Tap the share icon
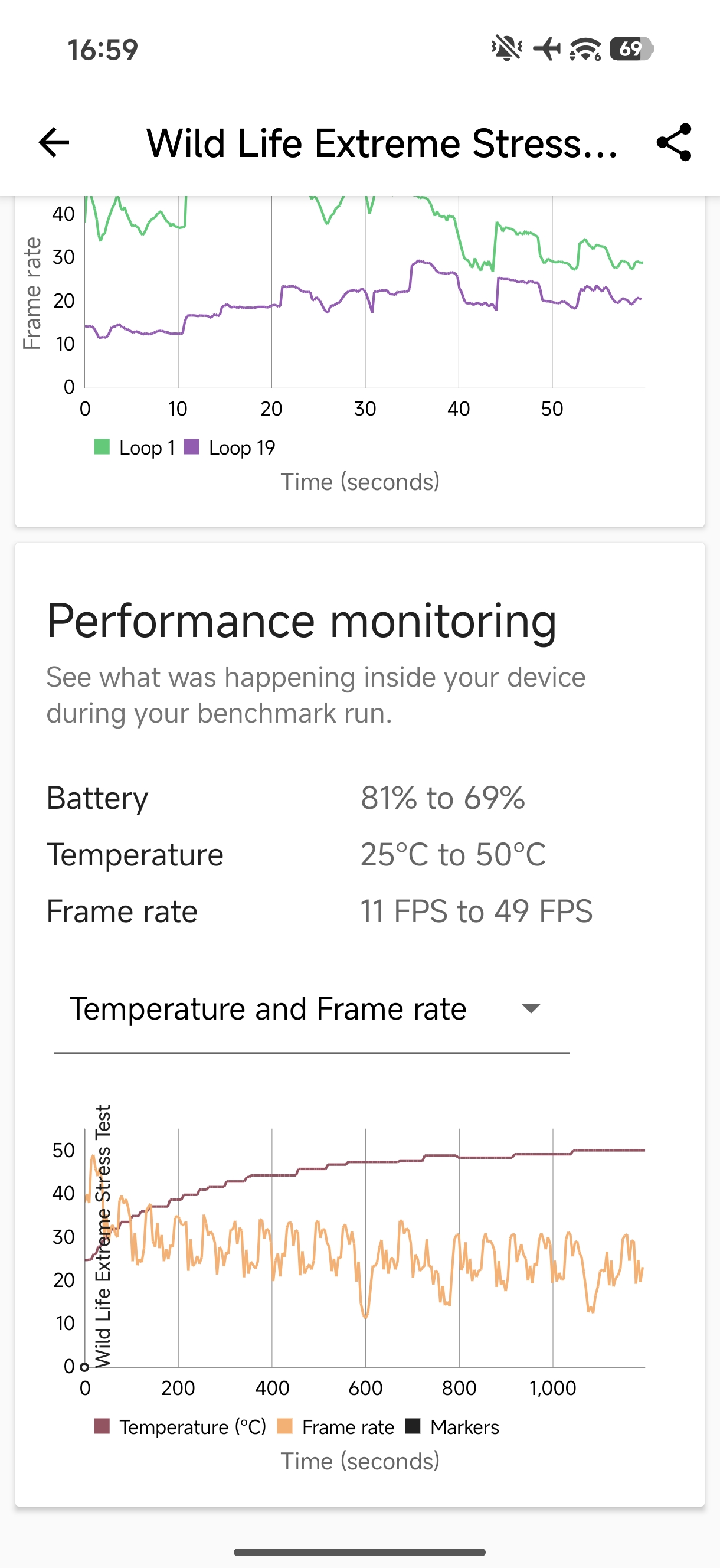 click(x=674, y=143)
